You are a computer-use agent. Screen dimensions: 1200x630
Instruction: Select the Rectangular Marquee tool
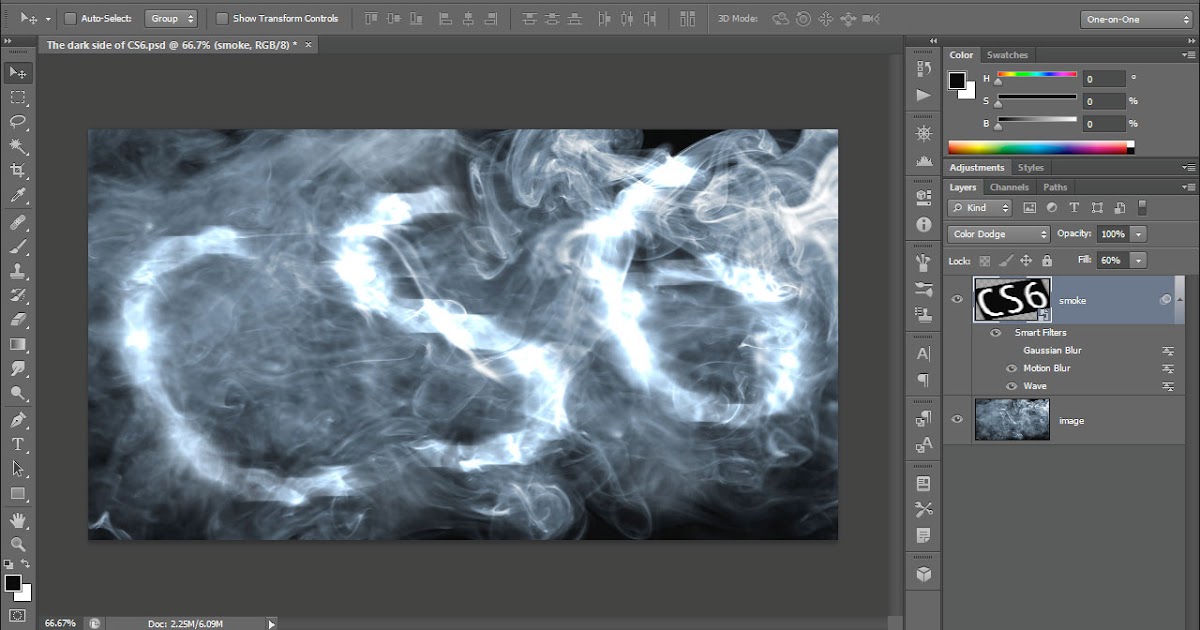[18, 97]
